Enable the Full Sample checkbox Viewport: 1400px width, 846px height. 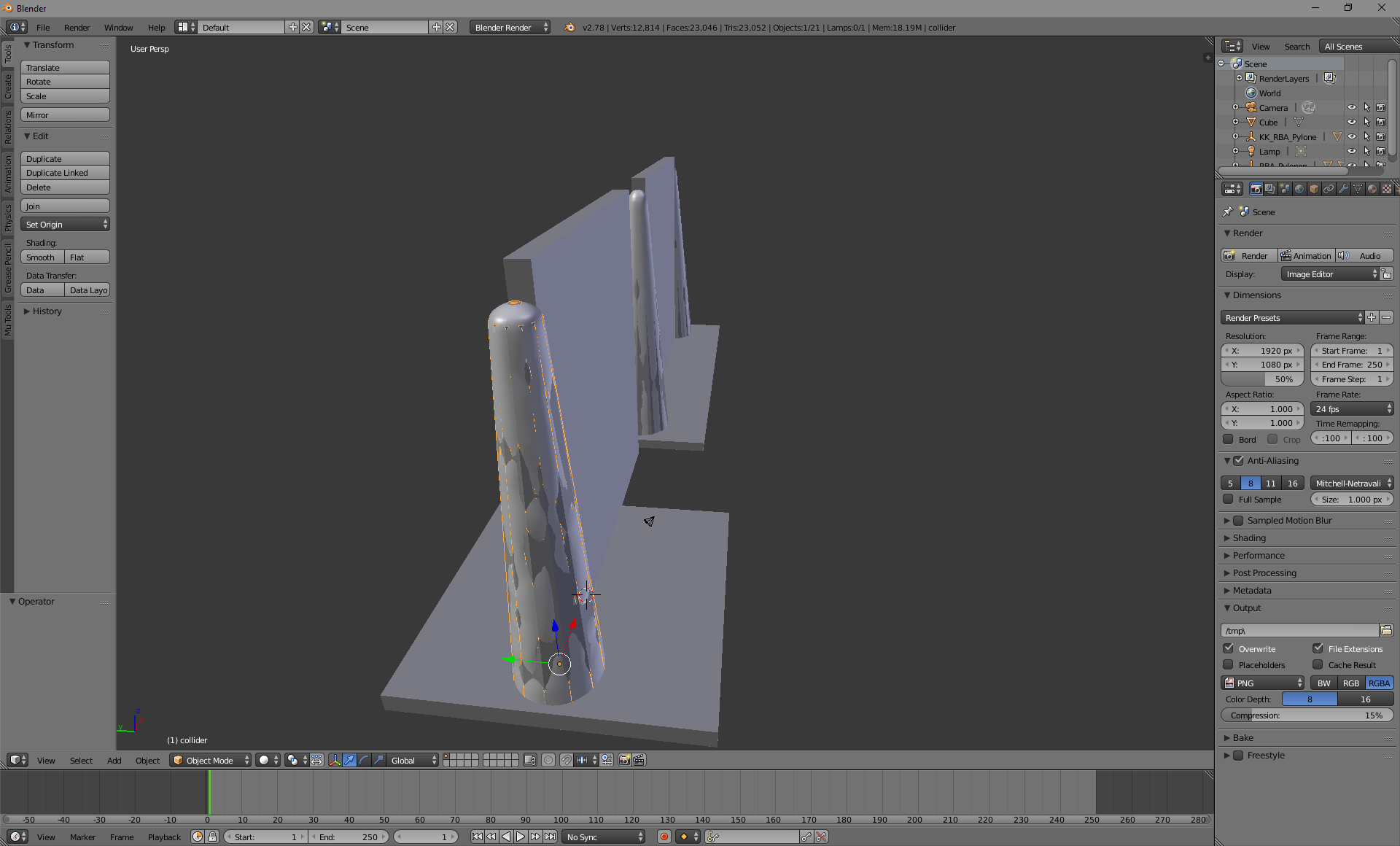tap(1229, 500)
